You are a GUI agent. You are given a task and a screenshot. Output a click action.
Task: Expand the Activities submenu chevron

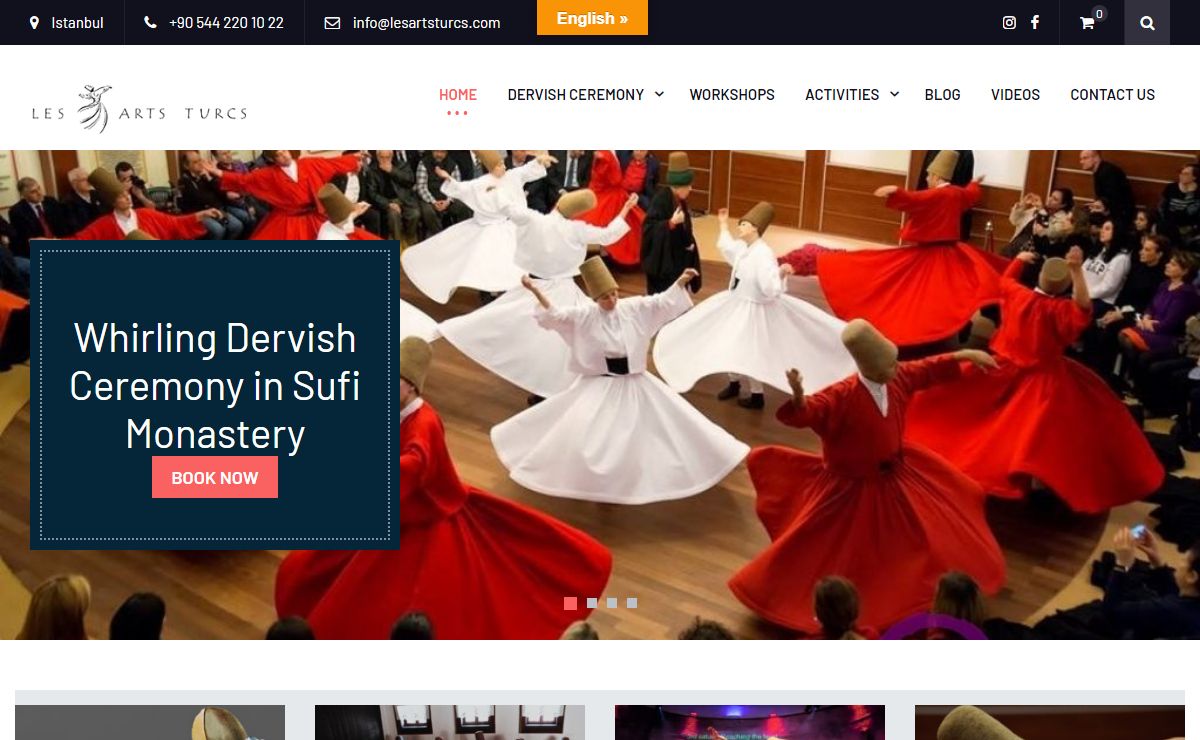(x=895, y=94)
